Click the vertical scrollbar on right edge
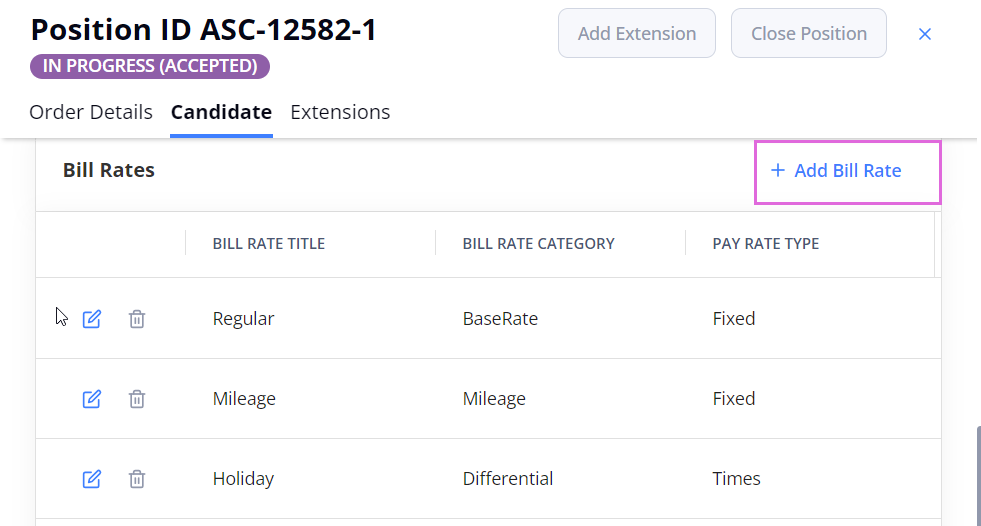This screenshot has width=981, height=526. [978, 475]
